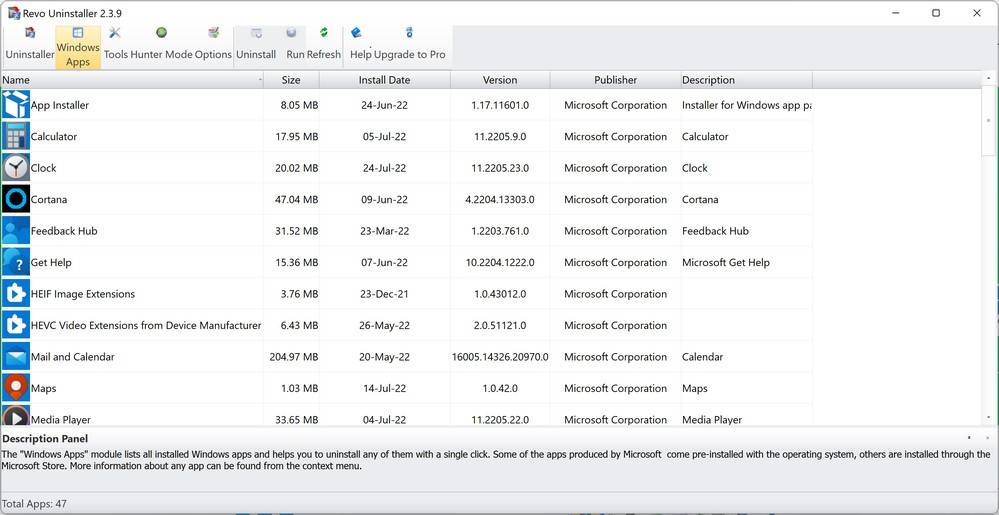Select the 23-Mar-22 install date cell
Viewport: 999px width, 515px height.
[x=384, y=231]
